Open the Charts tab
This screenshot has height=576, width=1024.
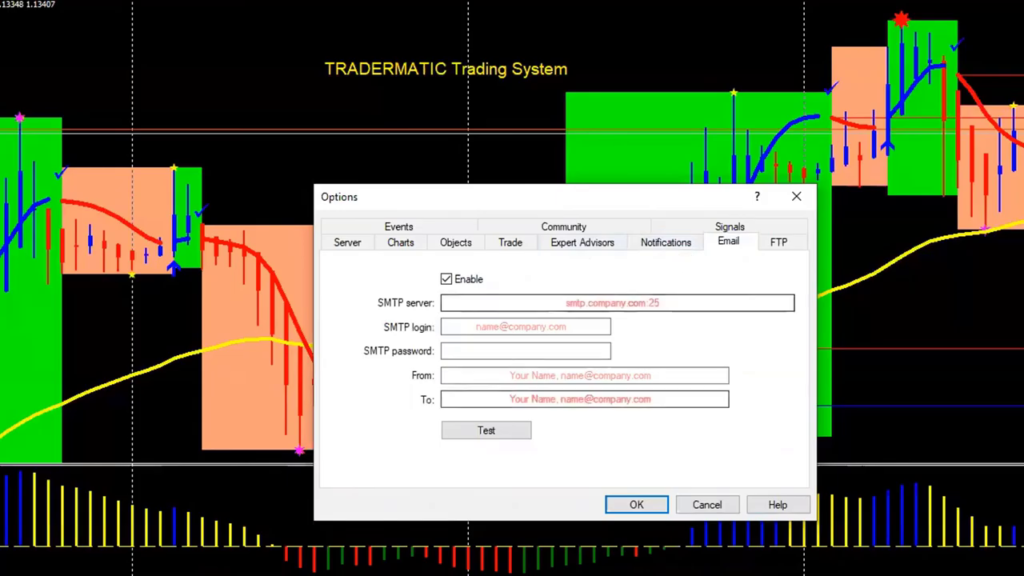(400, 242)
